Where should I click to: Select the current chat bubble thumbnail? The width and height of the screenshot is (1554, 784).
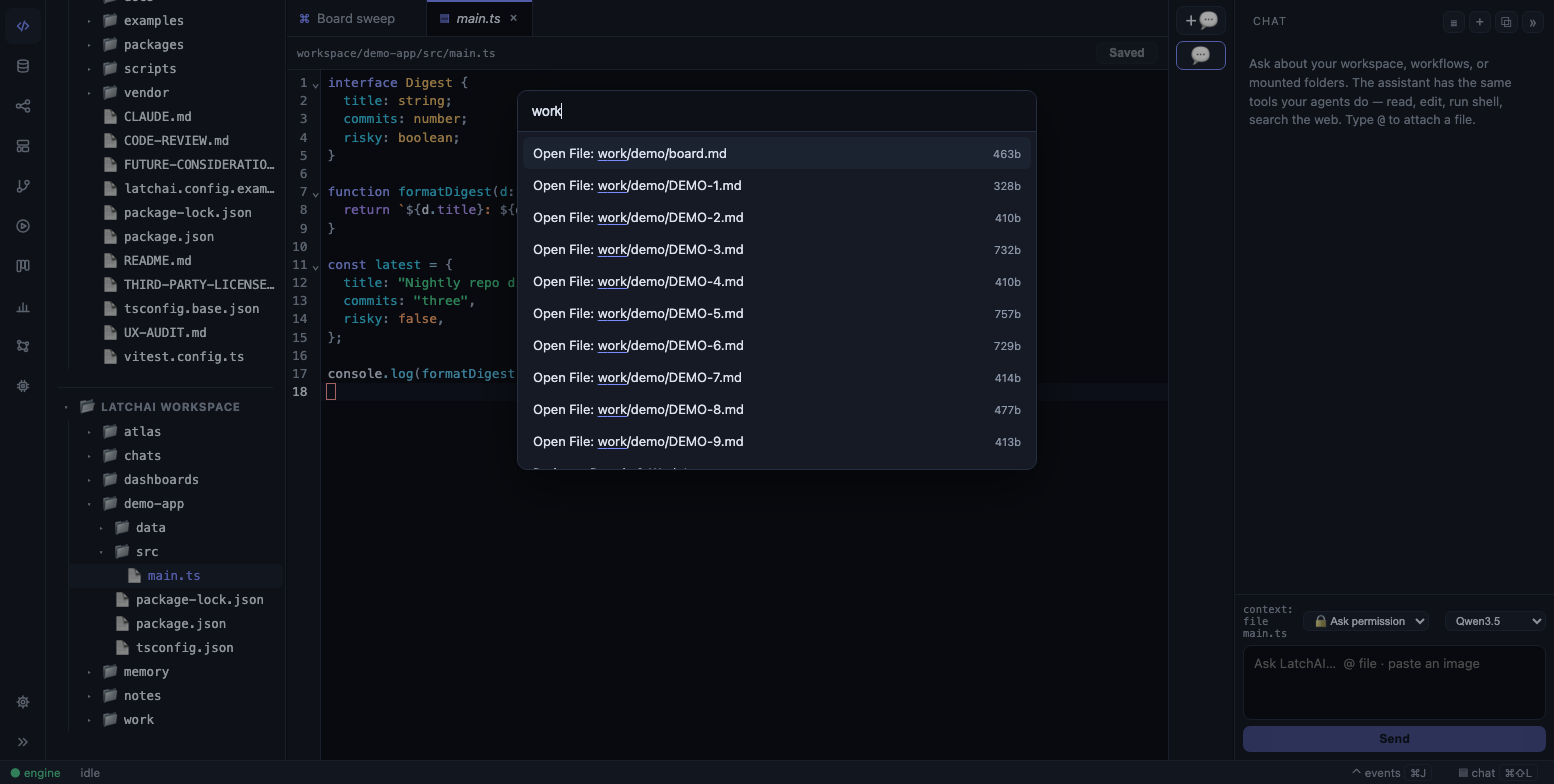click(x=1201, y=55)
